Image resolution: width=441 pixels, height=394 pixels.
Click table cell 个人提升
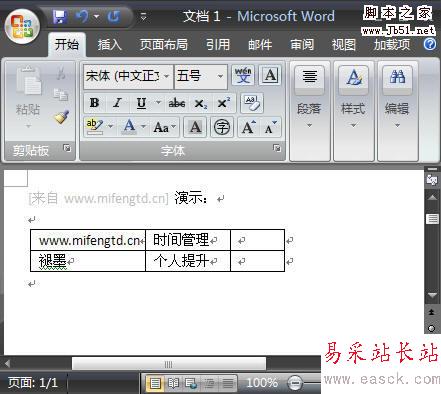click(x=188, y=261)
